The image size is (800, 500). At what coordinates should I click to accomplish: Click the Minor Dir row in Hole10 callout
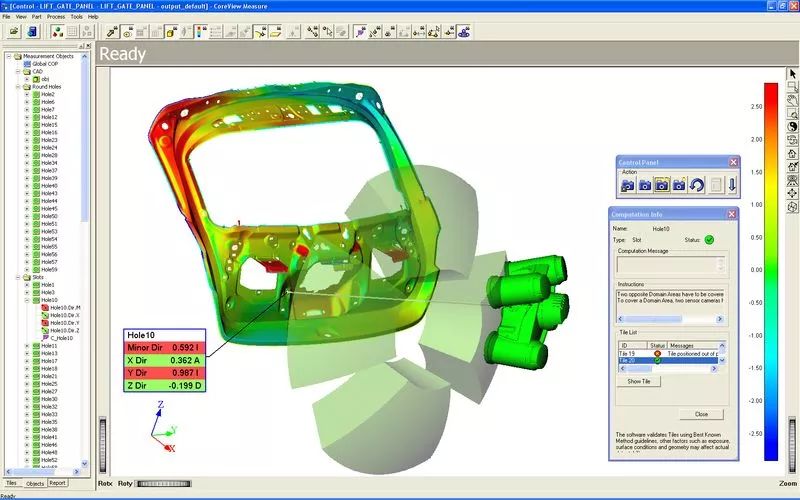click(164, 347)
